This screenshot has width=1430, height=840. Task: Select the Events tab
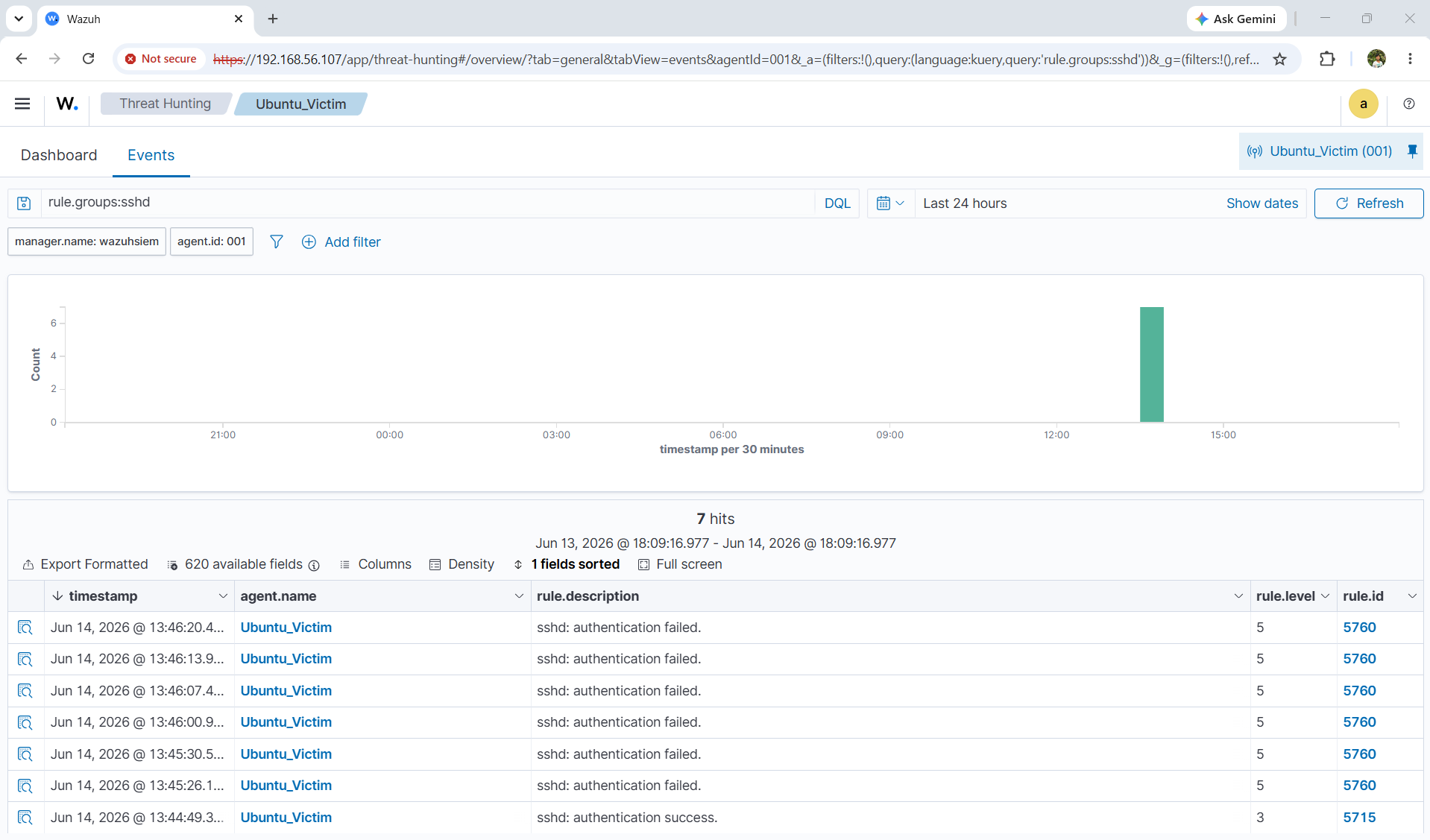pyautogui.click(x=151, y=155)
